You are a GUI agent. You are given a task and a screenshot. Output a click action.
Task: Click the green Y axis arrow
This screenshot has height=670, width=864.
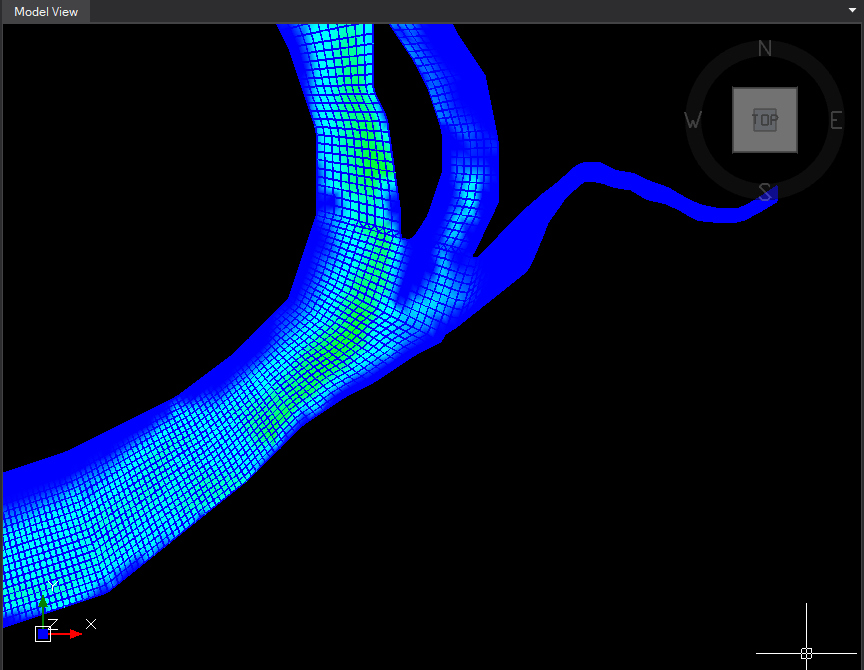coord(43,610)
